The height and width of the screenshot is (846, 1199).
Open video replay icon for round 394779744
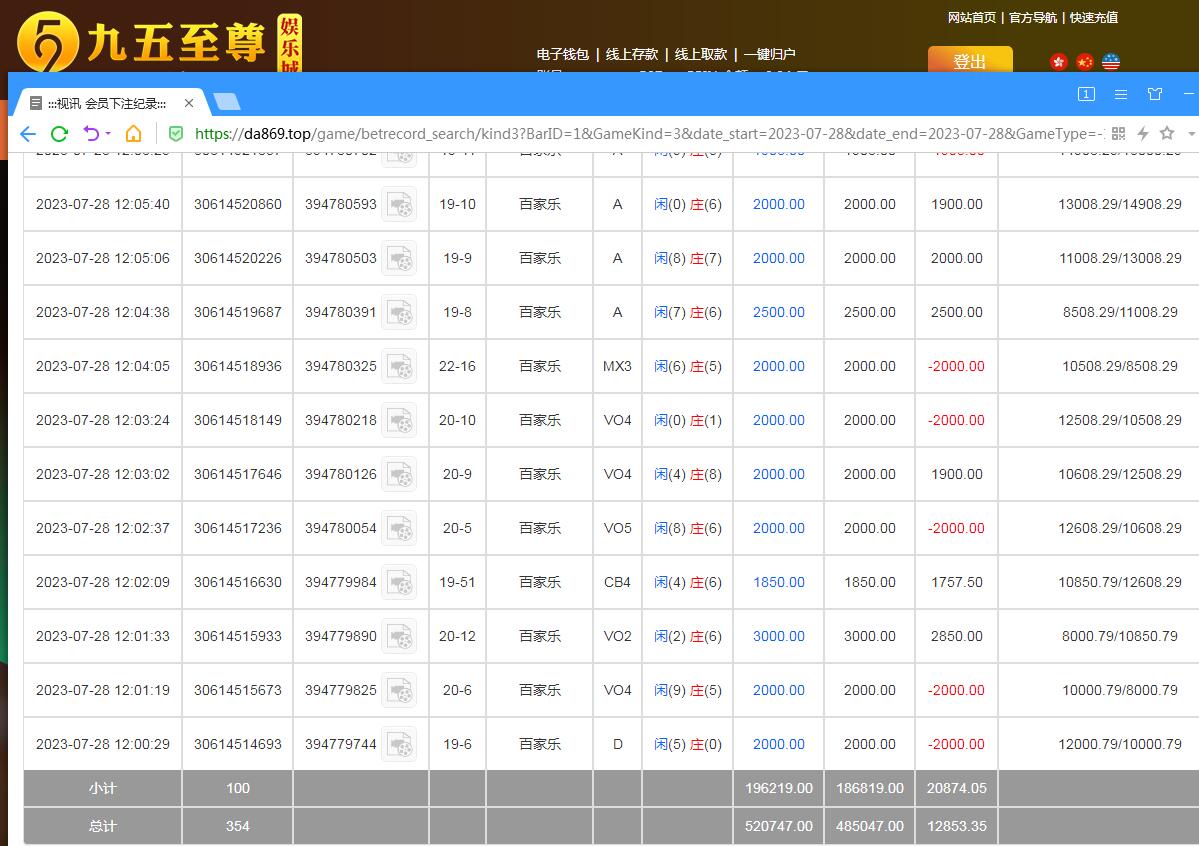click(x=399, y=744)
